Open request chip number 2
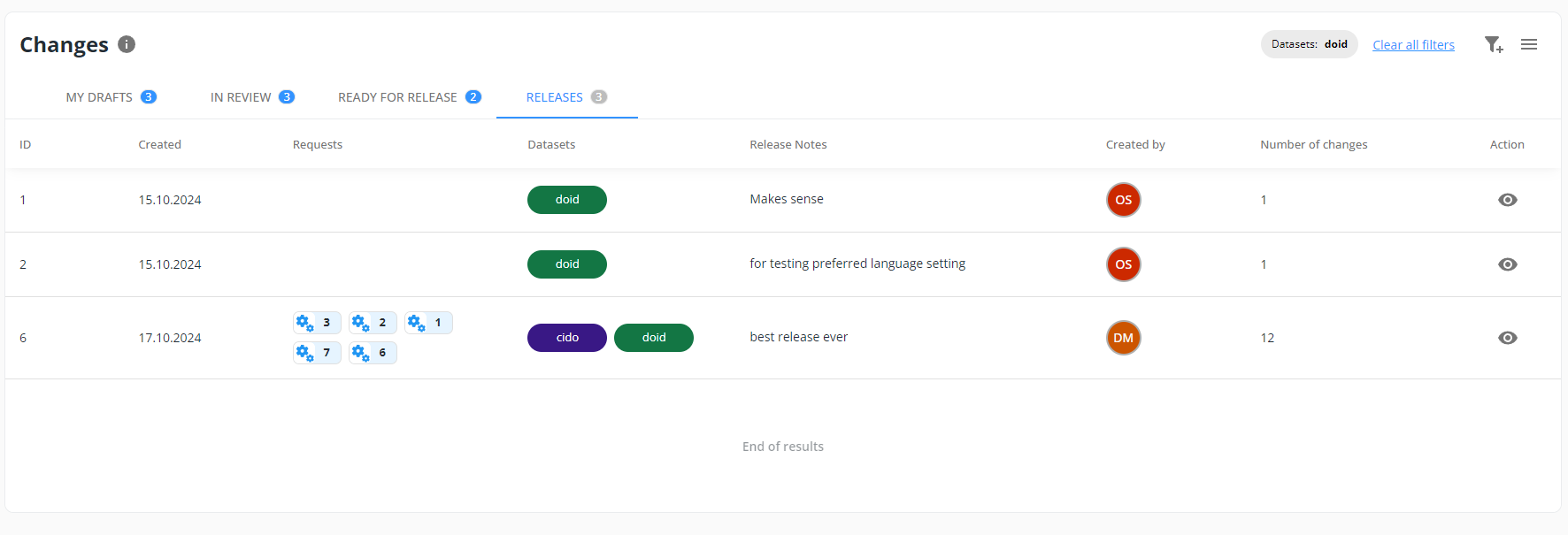 [x=373, y=323]
